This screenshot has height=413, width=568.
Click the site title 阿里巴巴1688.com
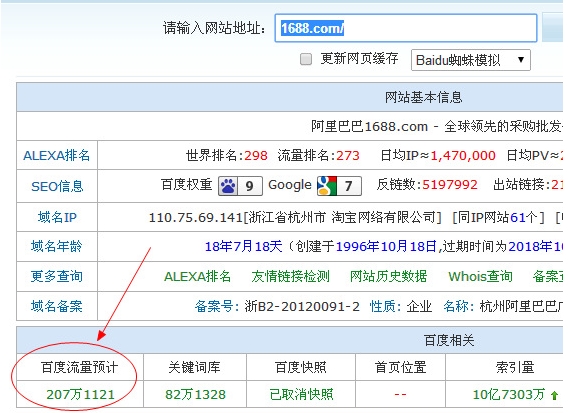tap(369, 126)
